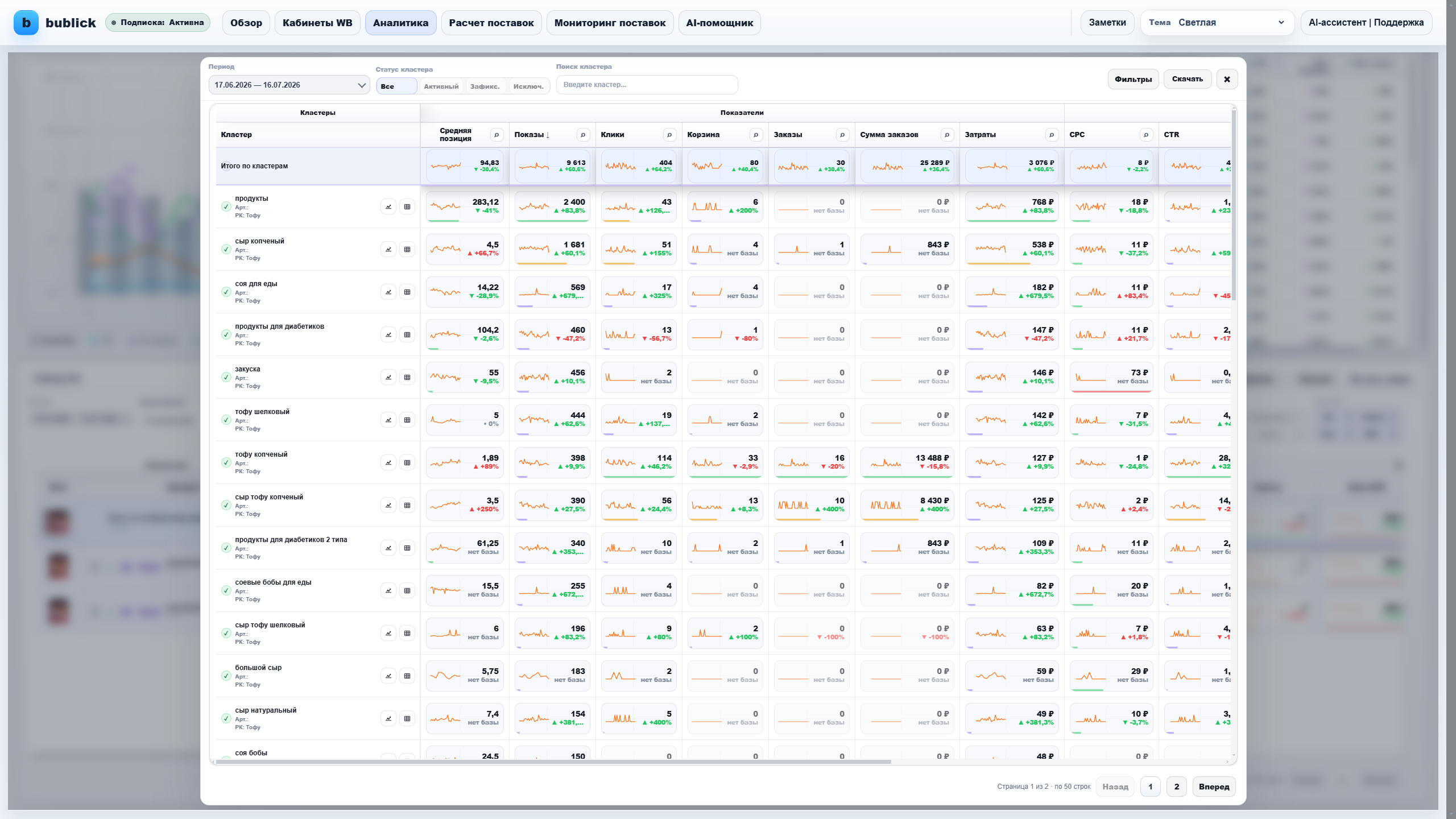Toggle the check mark for соя для еды
1456x819 pixels.
[x=226, y=292]
